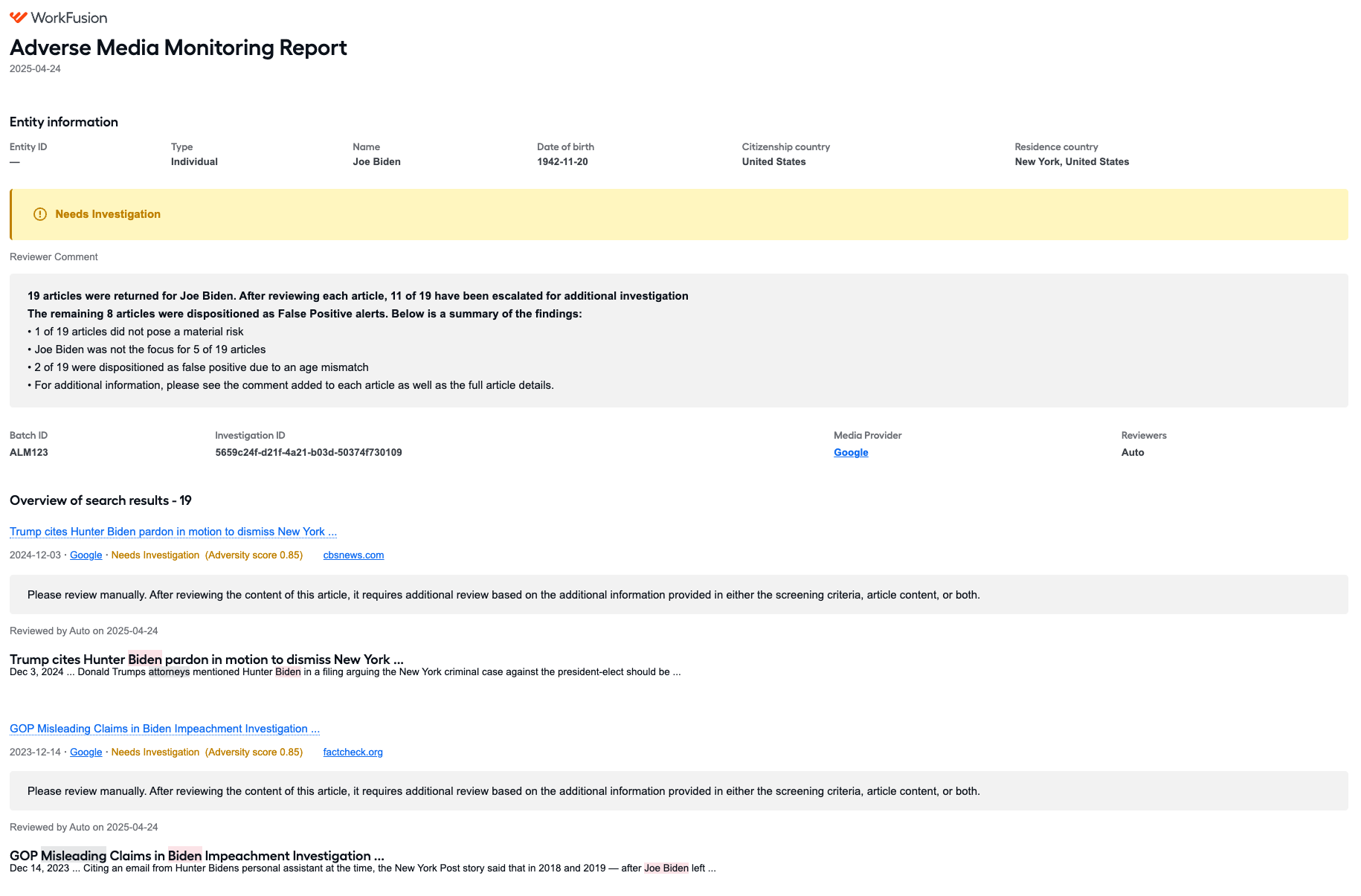Select the date of birth 1942-11-20

(562, 162)
